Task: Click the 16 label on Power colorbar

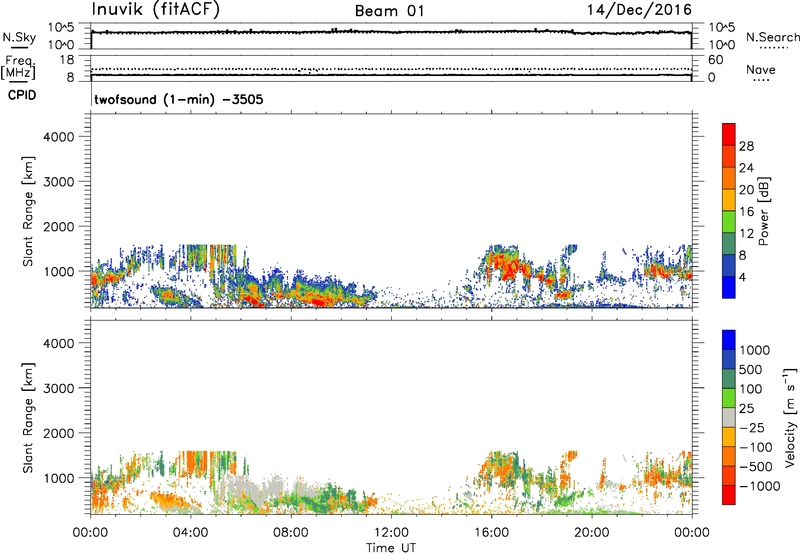Action: pyautogui.click(x=746, y=211)
